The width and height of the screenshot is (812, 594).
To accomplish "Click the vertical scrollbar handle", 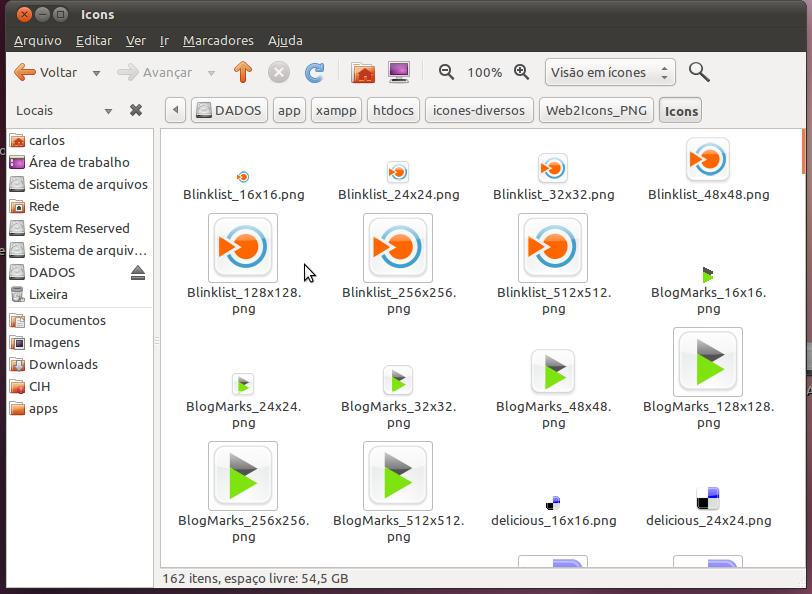I will pyautogui.click(x=803, y=152).
